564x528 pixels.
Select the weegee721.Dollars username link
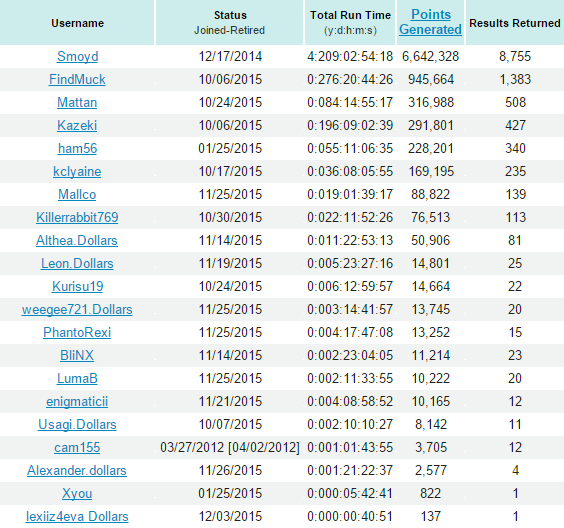(77, 310)
